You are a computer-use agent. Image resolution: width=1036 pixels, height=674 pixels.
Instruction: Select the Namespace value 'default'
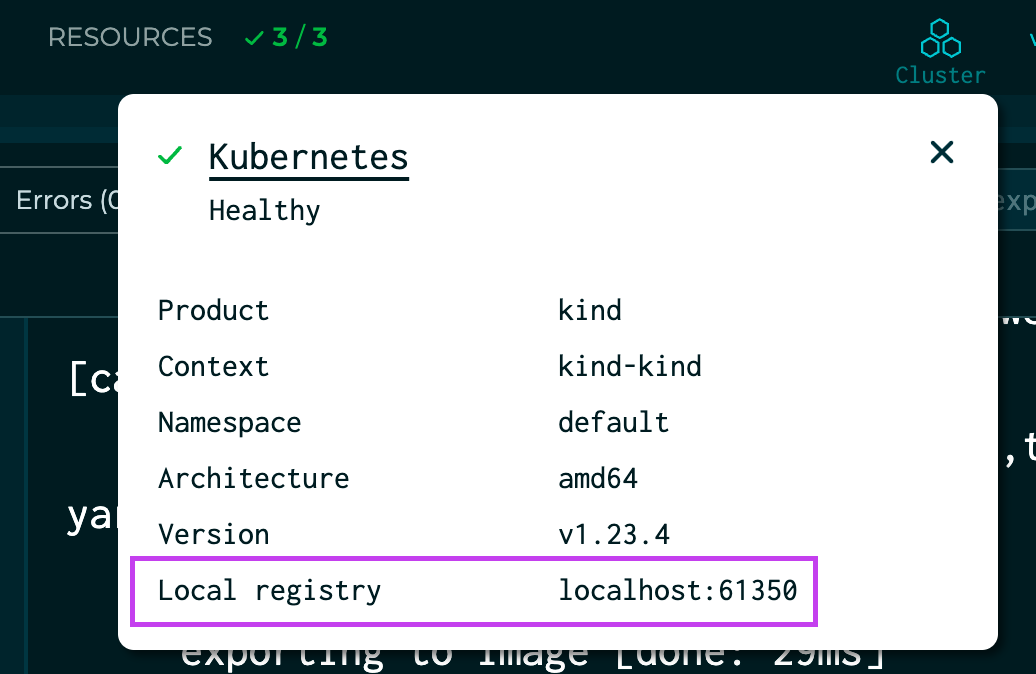614,422
